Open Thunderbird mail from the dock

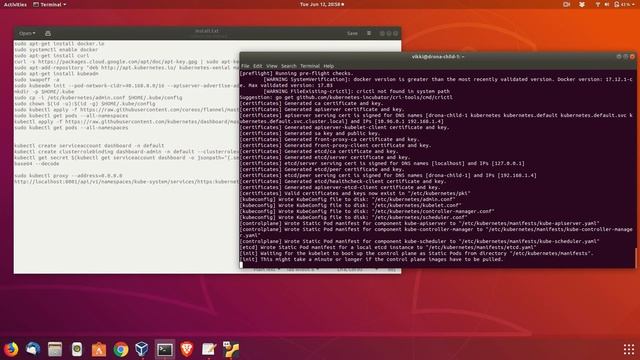[x=33, y=349]
